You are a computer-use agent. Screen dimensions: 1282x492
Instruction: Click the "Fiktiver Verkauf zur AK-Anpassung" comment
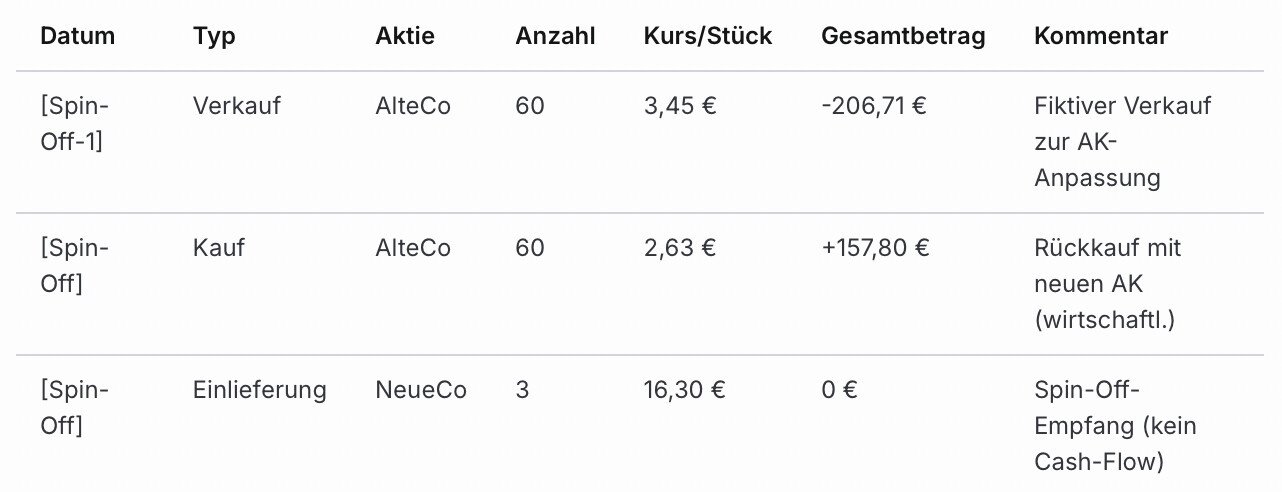[1122, 142]
